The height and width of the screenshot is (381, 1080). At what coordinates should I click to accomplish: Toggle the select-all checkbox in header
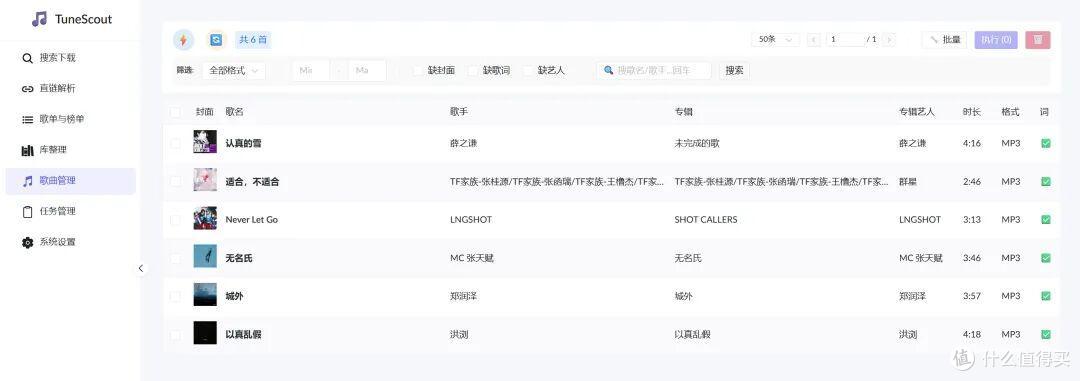click(175, 112)
